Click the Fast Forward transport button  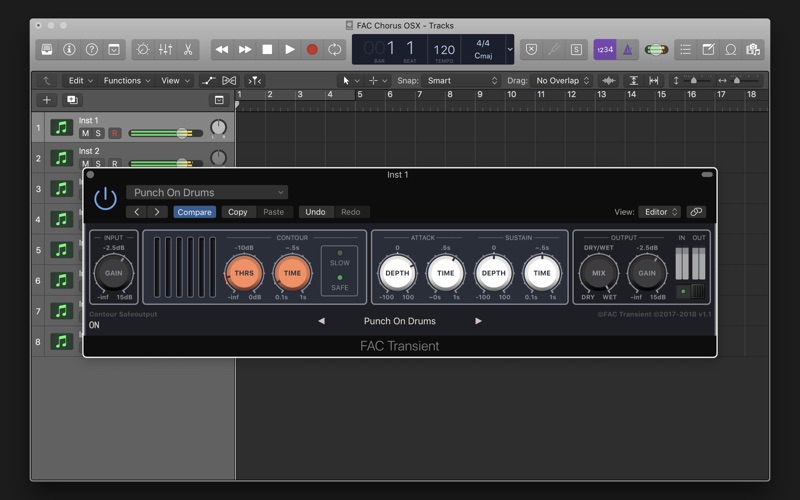245,49
